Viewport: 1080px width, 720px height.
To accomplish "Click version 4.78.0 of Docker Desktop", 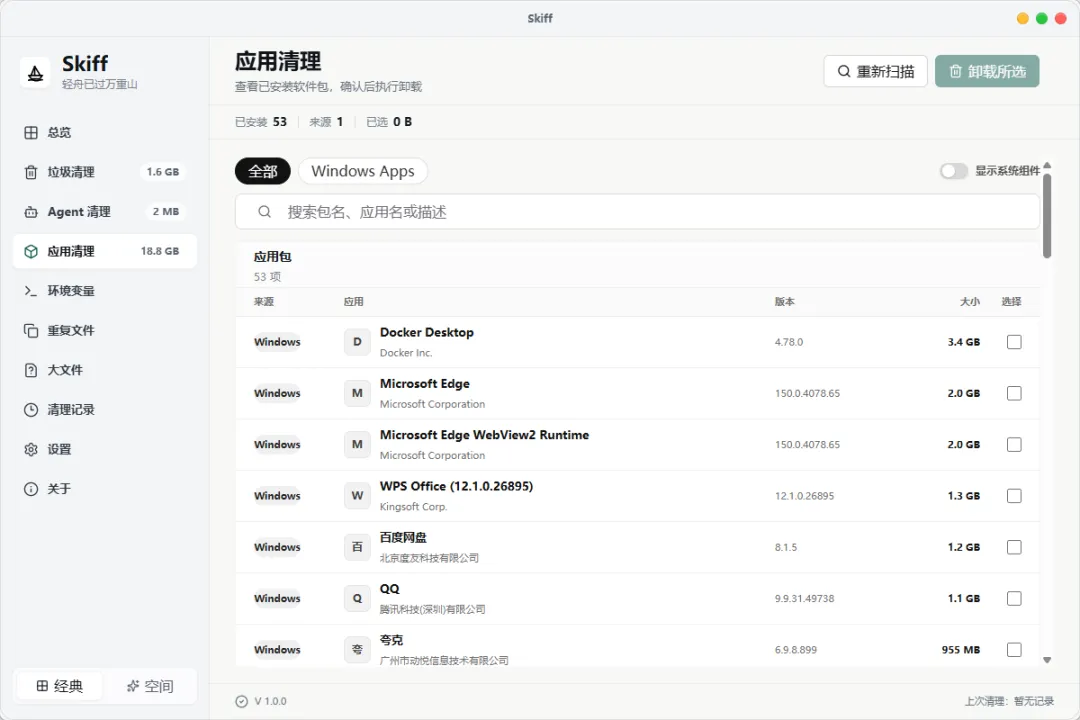I will (789, 342).
